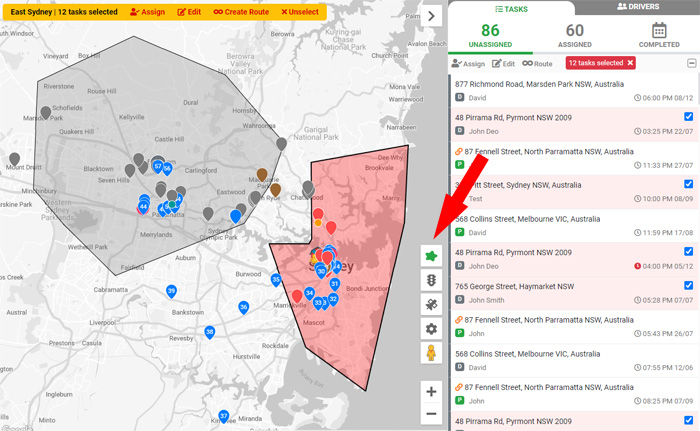
Task: Click Assign in the yellow banner
Action: click(147, 12)
